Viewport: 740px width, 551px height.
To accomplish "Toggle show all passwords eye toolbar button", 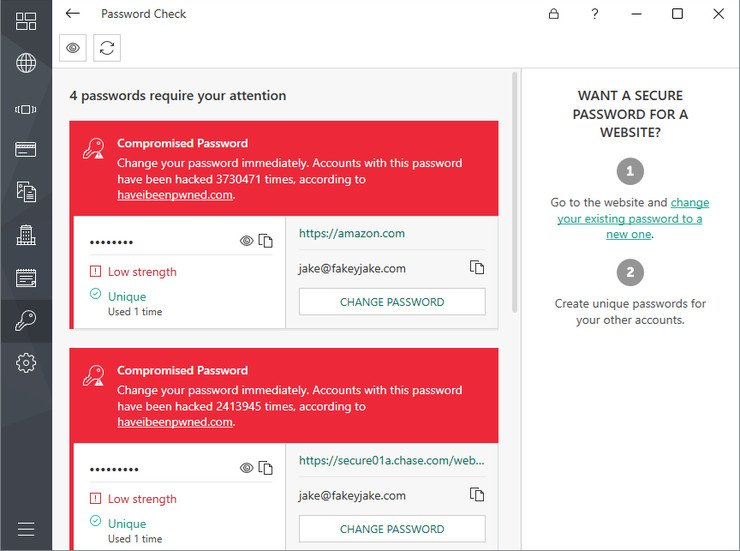I will (73, 48).
